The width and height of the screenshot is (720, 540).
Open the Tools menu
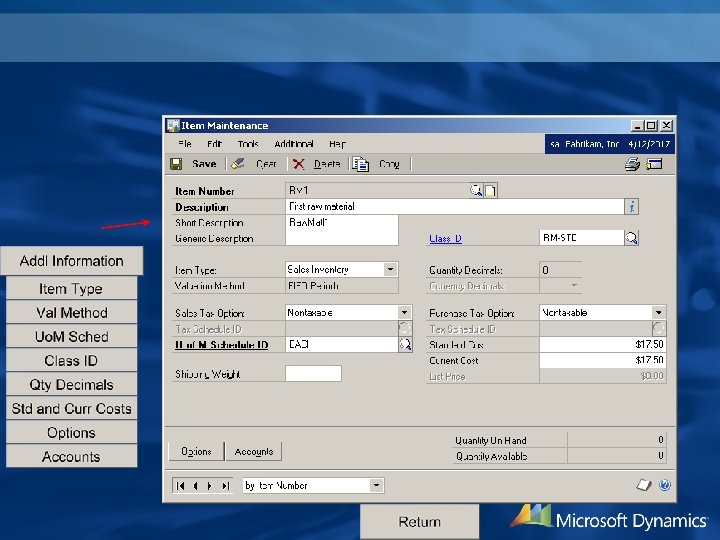tap(248, 144)
